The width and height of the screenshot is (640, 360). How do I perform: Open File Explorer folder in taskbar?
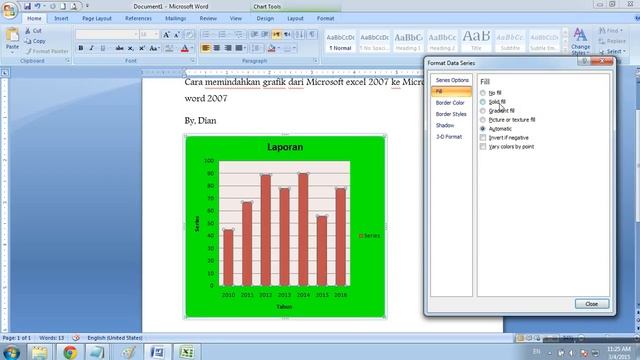point(40,352)
